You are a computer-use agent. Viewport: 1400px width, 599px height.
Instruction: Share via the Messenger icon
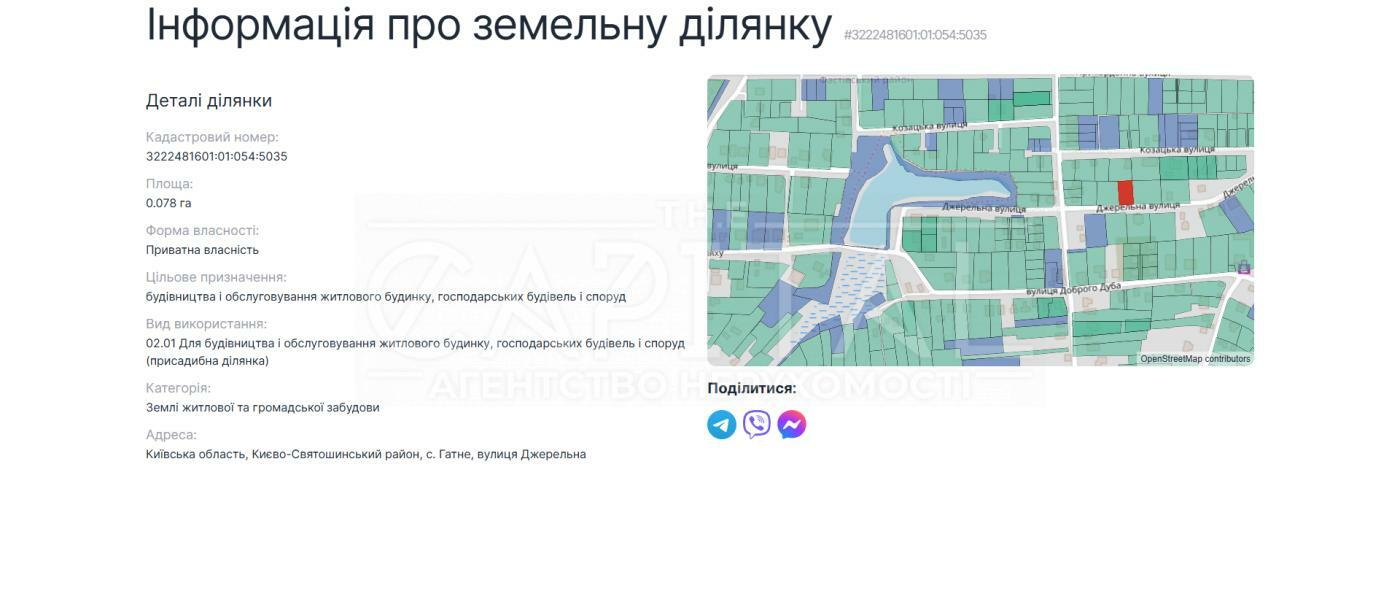[x=792, y=425]
